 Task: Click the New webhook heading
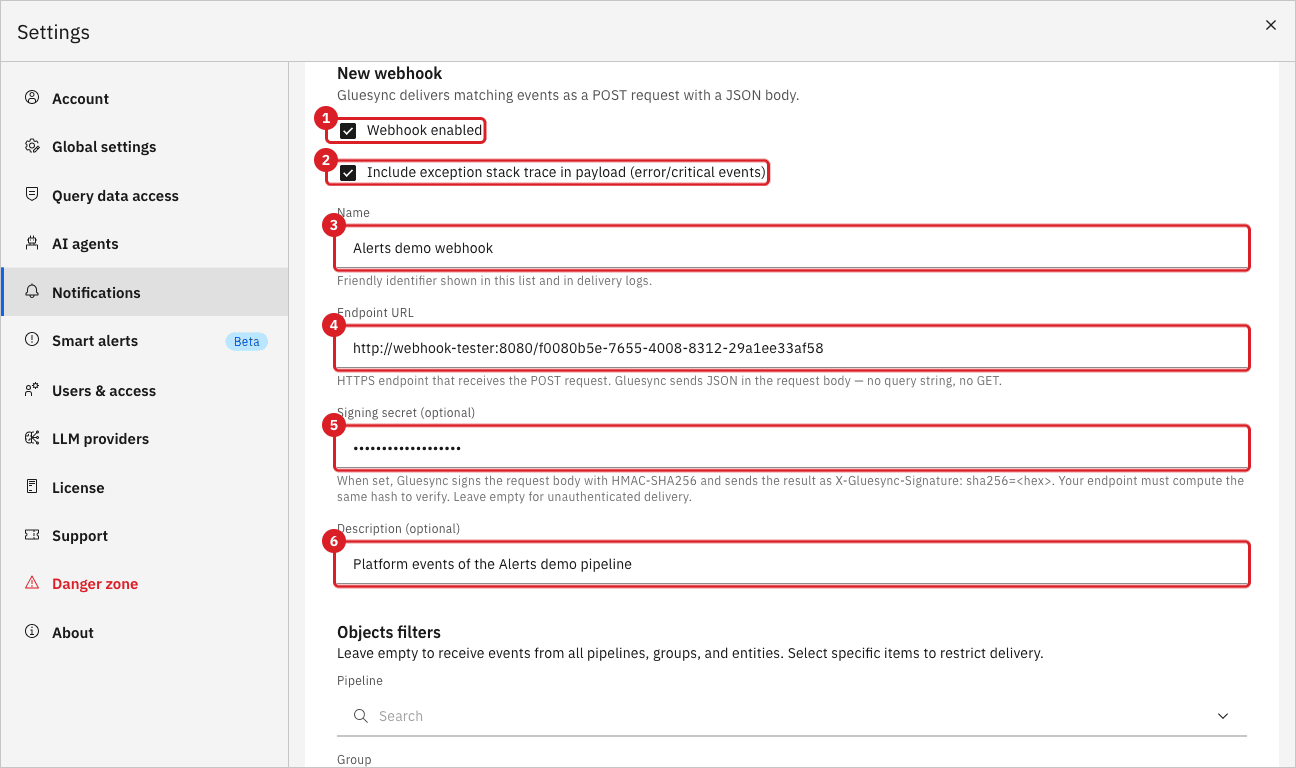point(390,73)
